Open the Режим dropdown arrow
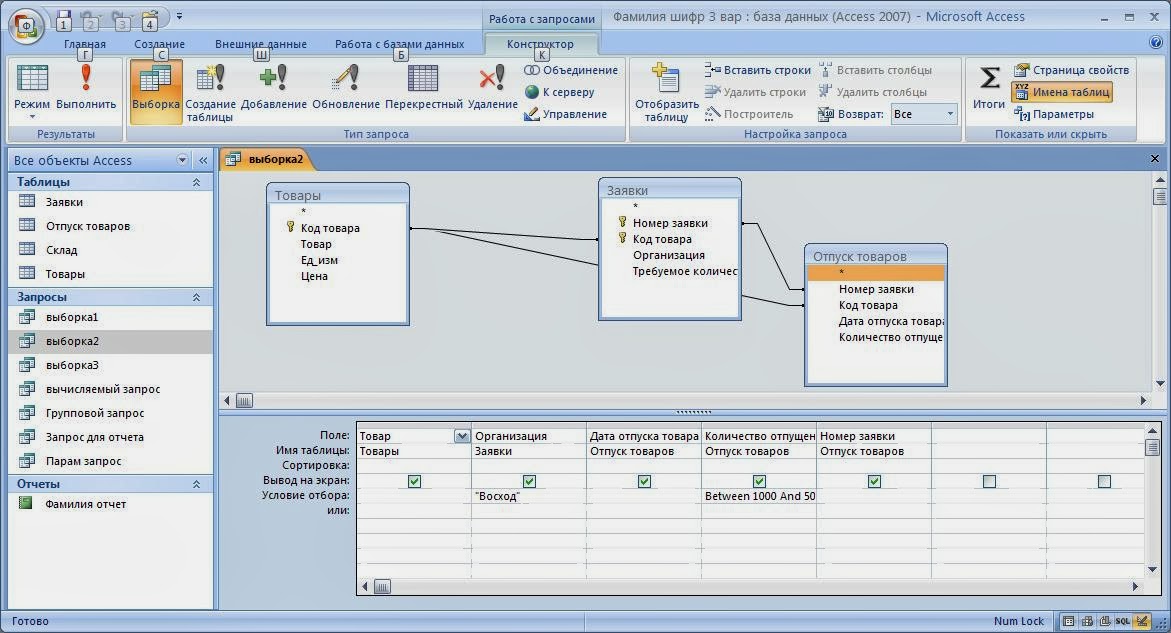Viewport: 1171px width, 633px height. (x=31, y=117)
